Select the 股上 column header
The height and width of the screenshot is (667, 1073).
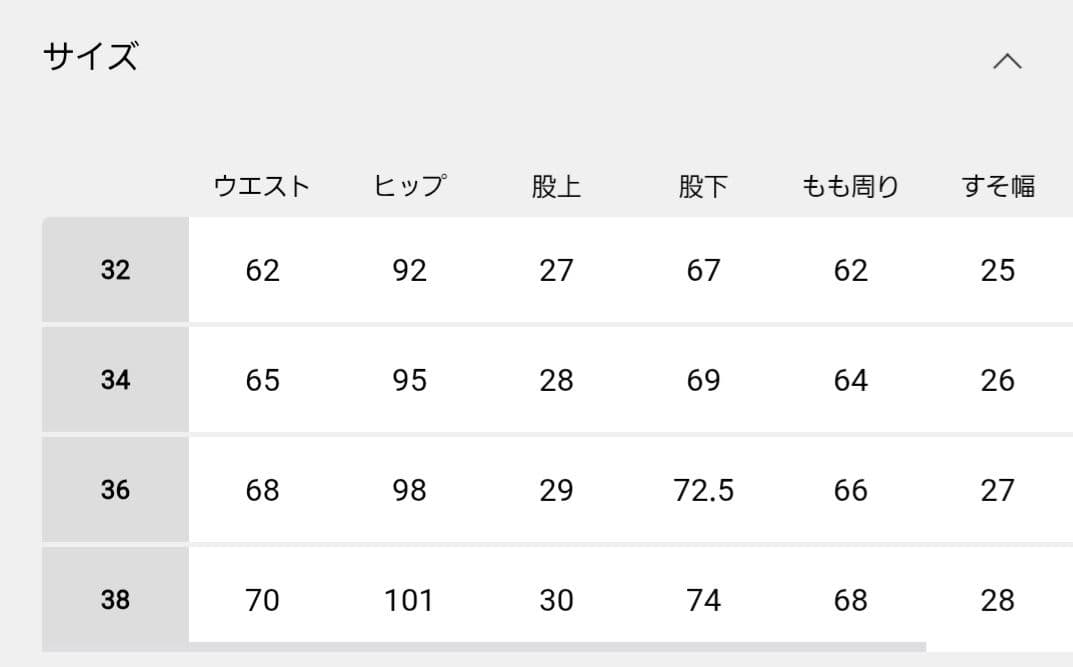(x=557, y=184)
